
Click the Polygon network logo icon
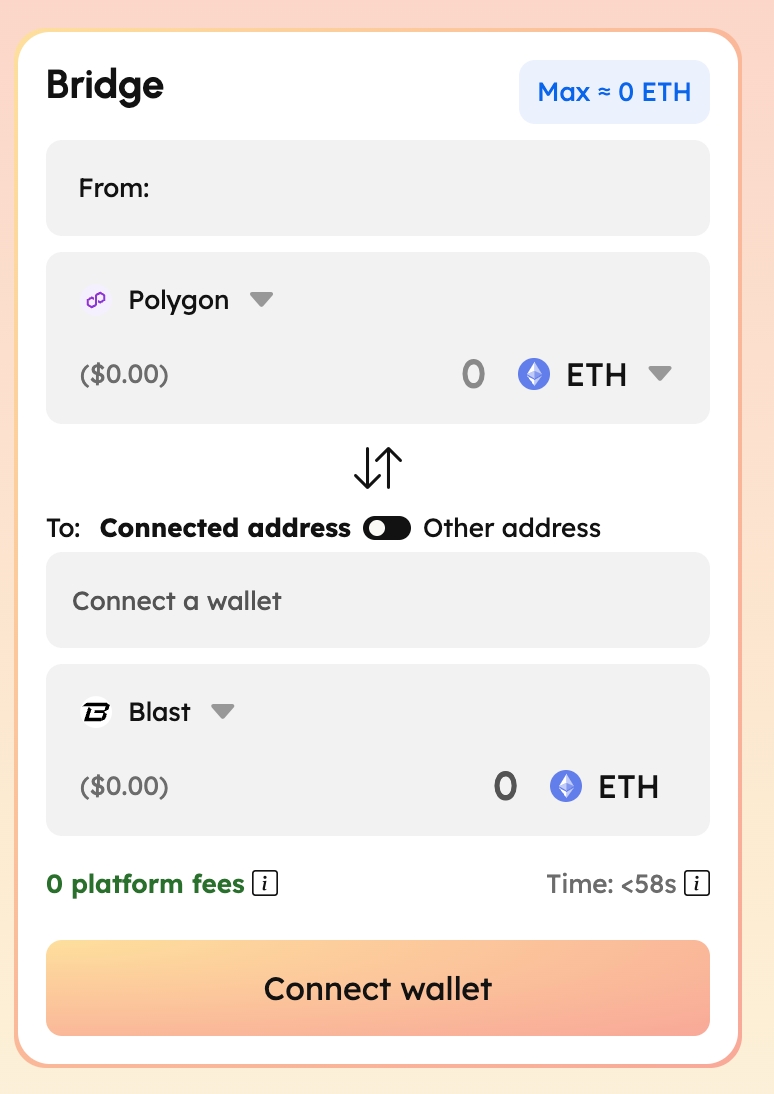[x=96, y=300]
